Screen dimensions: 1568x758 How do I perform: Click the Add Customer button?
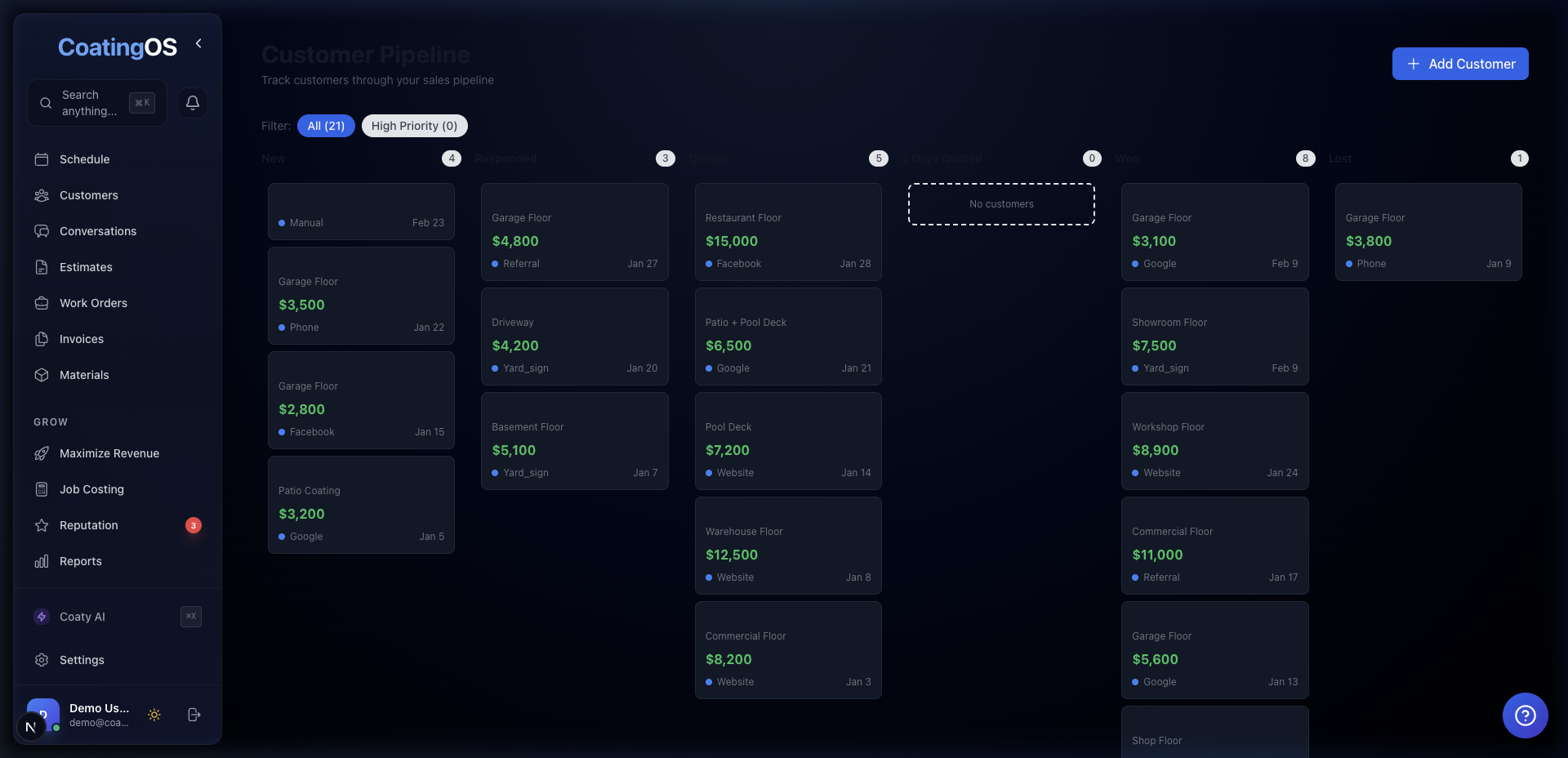[1460, 64]
